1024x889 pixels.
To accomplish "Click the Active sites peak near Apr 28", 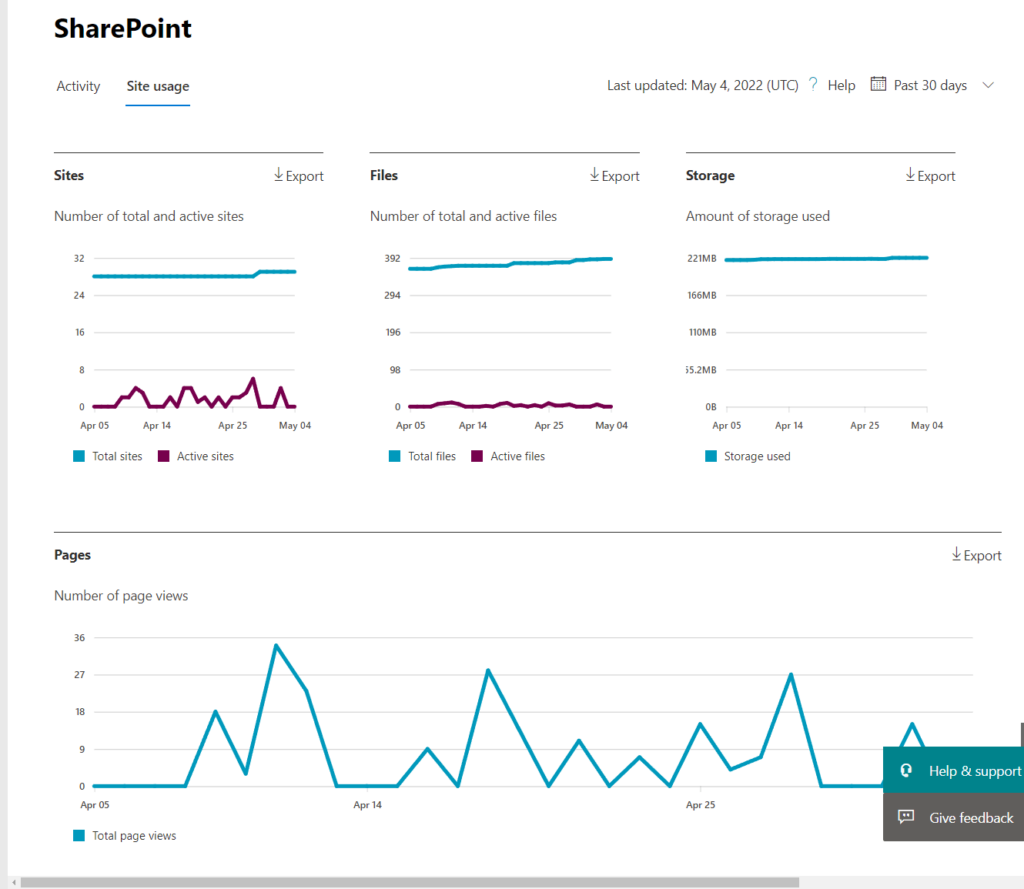I will 253,379.
